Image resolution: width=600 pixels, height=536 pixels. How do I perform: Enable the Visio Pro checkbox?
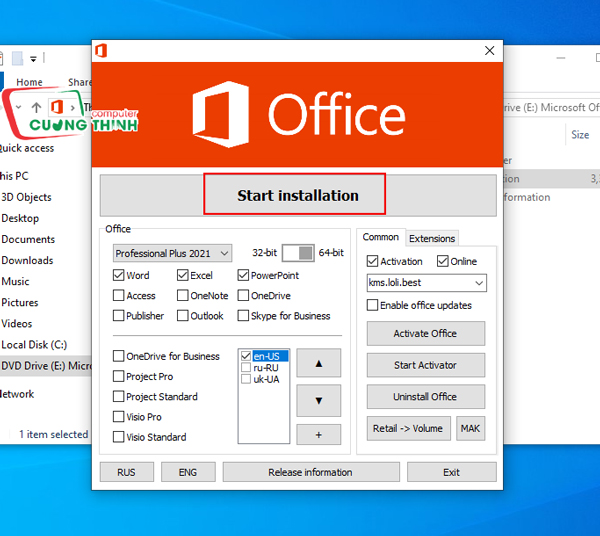pos(119,417)
